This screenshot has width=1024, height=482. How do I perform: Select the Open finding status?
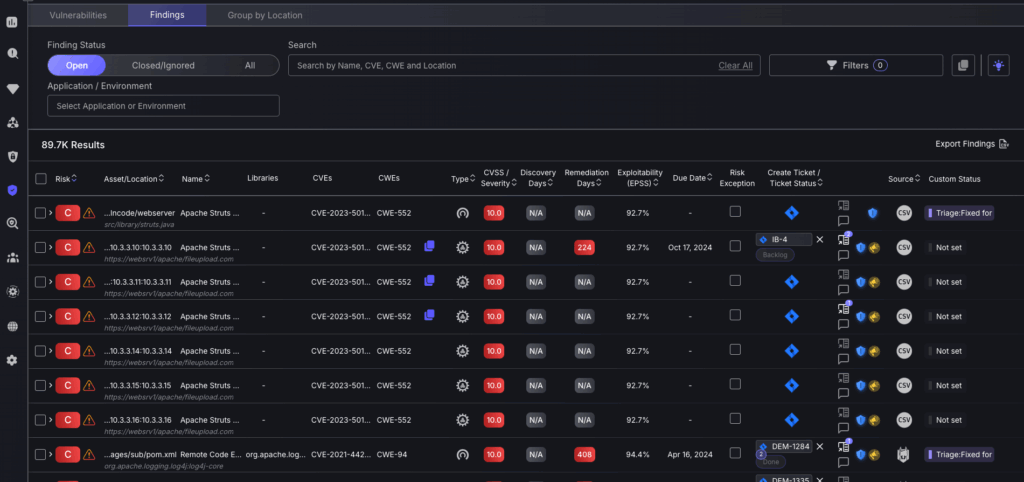[x=76, y=65]
